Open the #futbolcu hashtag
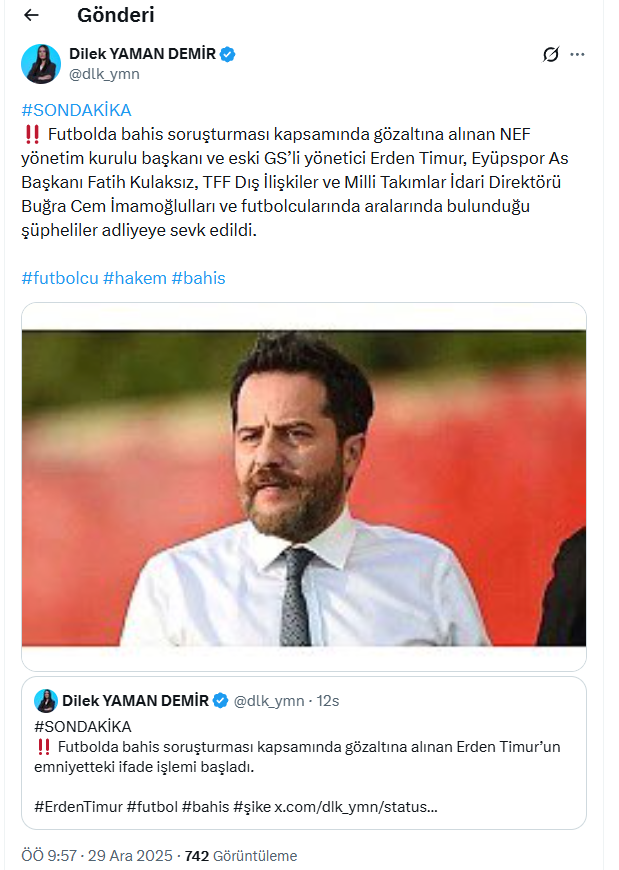The height and width of the screenshot is (870, 619). tap(60, 278)
